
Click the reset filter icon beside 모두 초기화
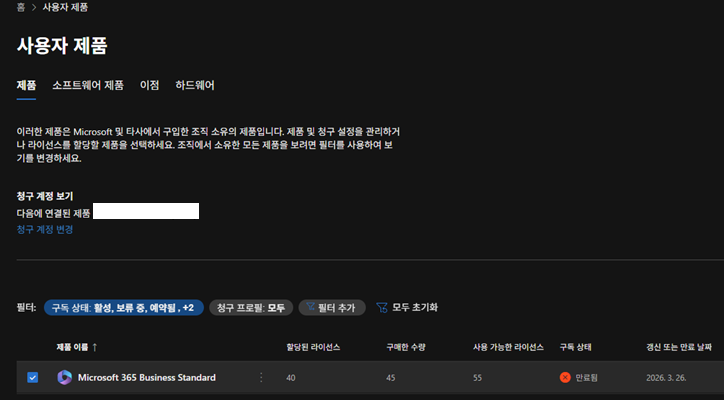coord(382,308)
